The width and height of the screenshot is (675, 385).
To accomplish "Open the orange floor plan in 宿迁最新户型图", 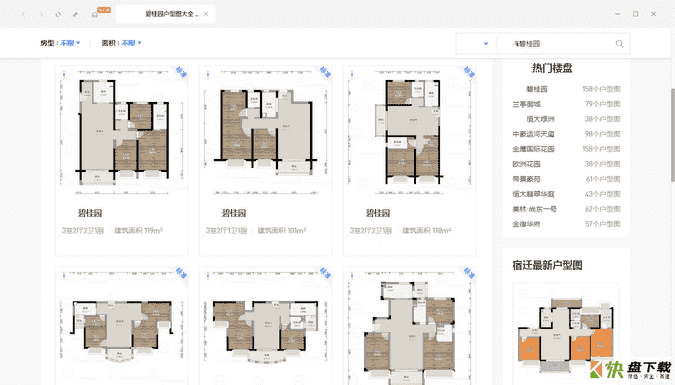I will point(566,334).
